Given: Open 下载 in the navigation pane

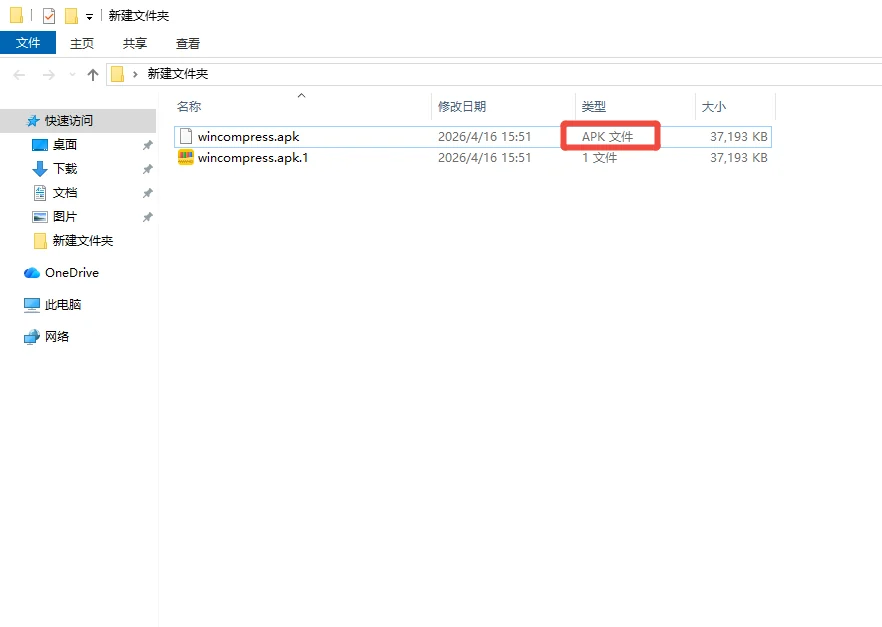Looking at the screenshot, I should (65, 169).
